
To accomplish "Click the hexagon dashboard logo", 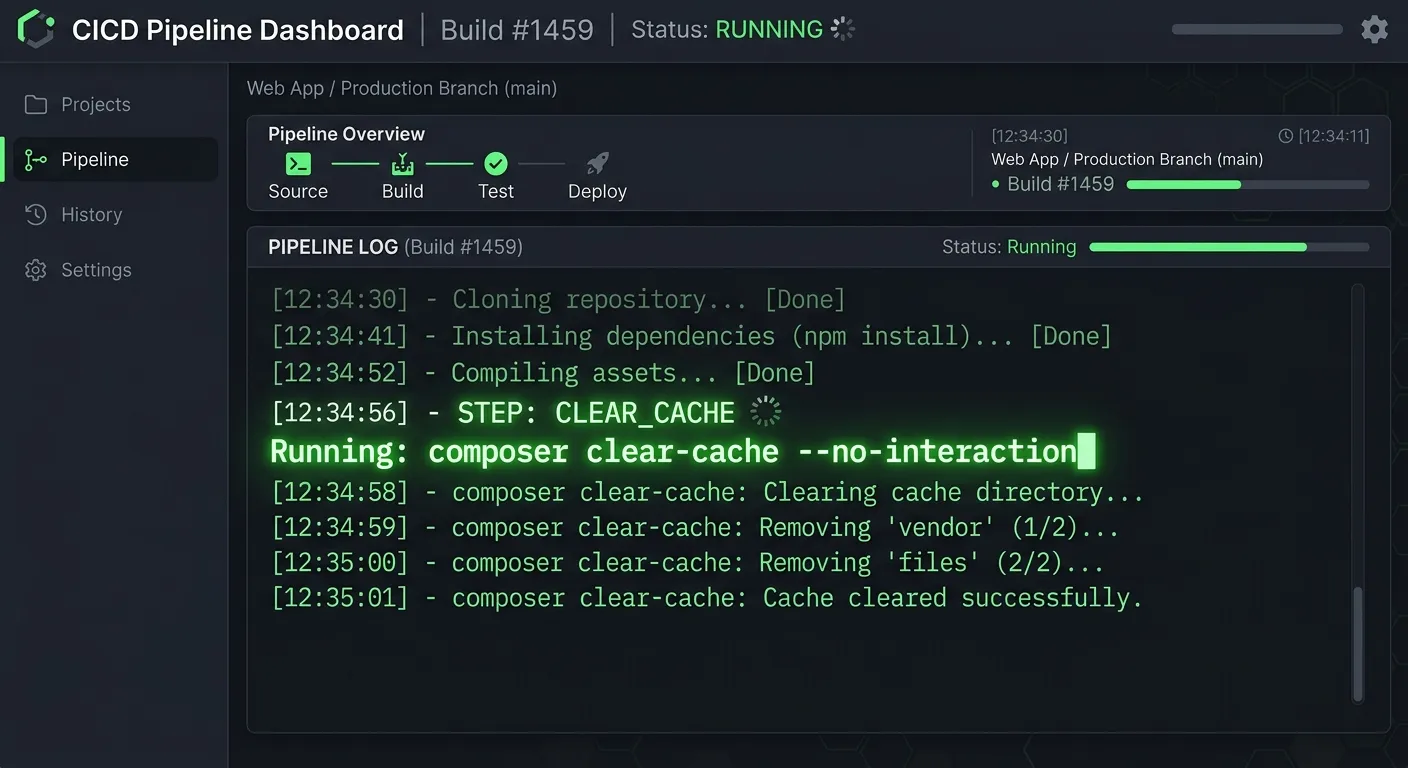I will tap(36, 29).
